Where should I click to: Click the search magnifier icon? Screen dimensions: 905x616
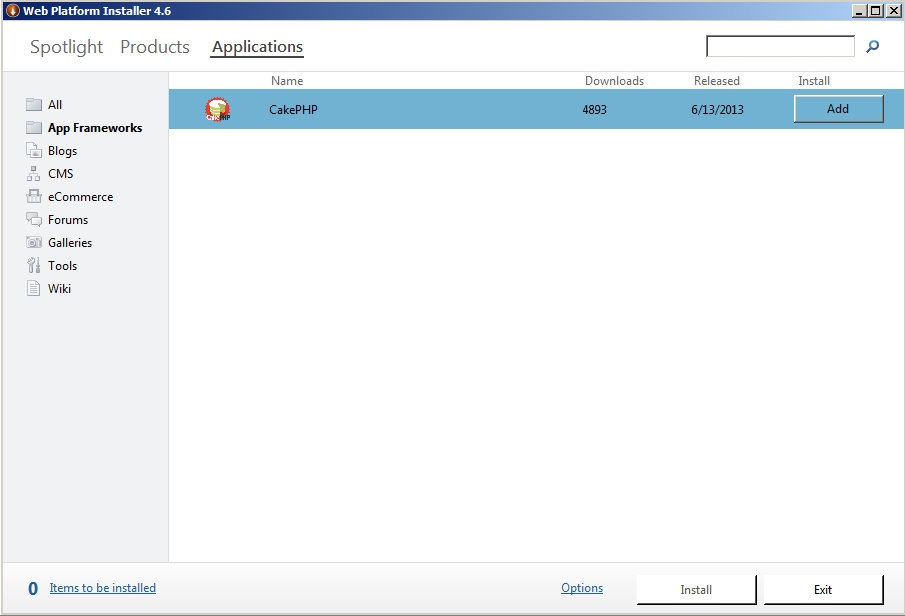[x=872, y=46]
